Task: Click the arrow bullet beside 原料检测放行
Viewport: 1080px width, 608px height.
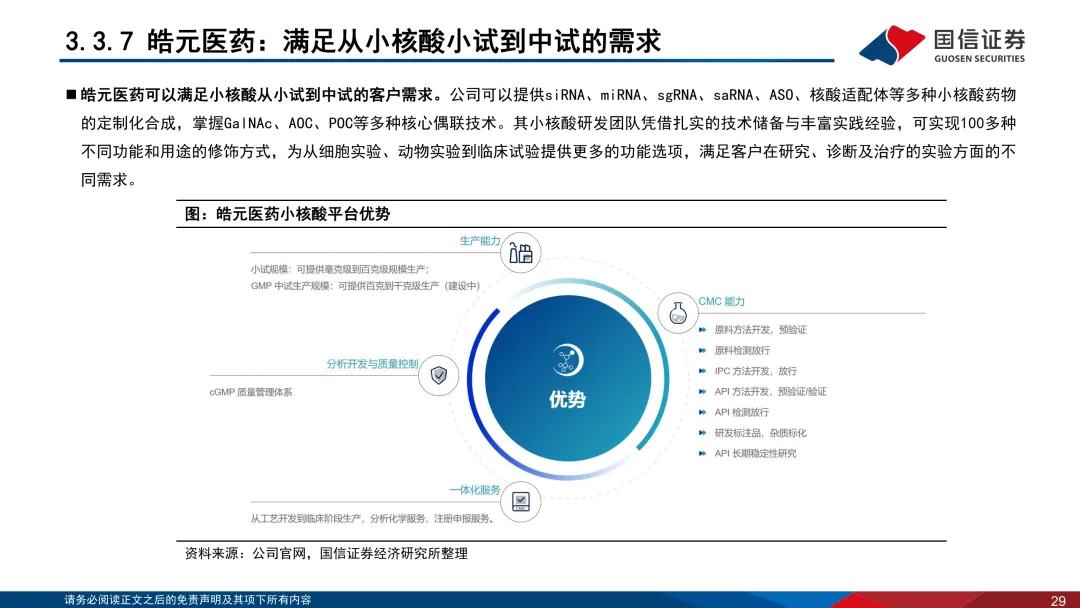Action: click(x=703, y=350)
